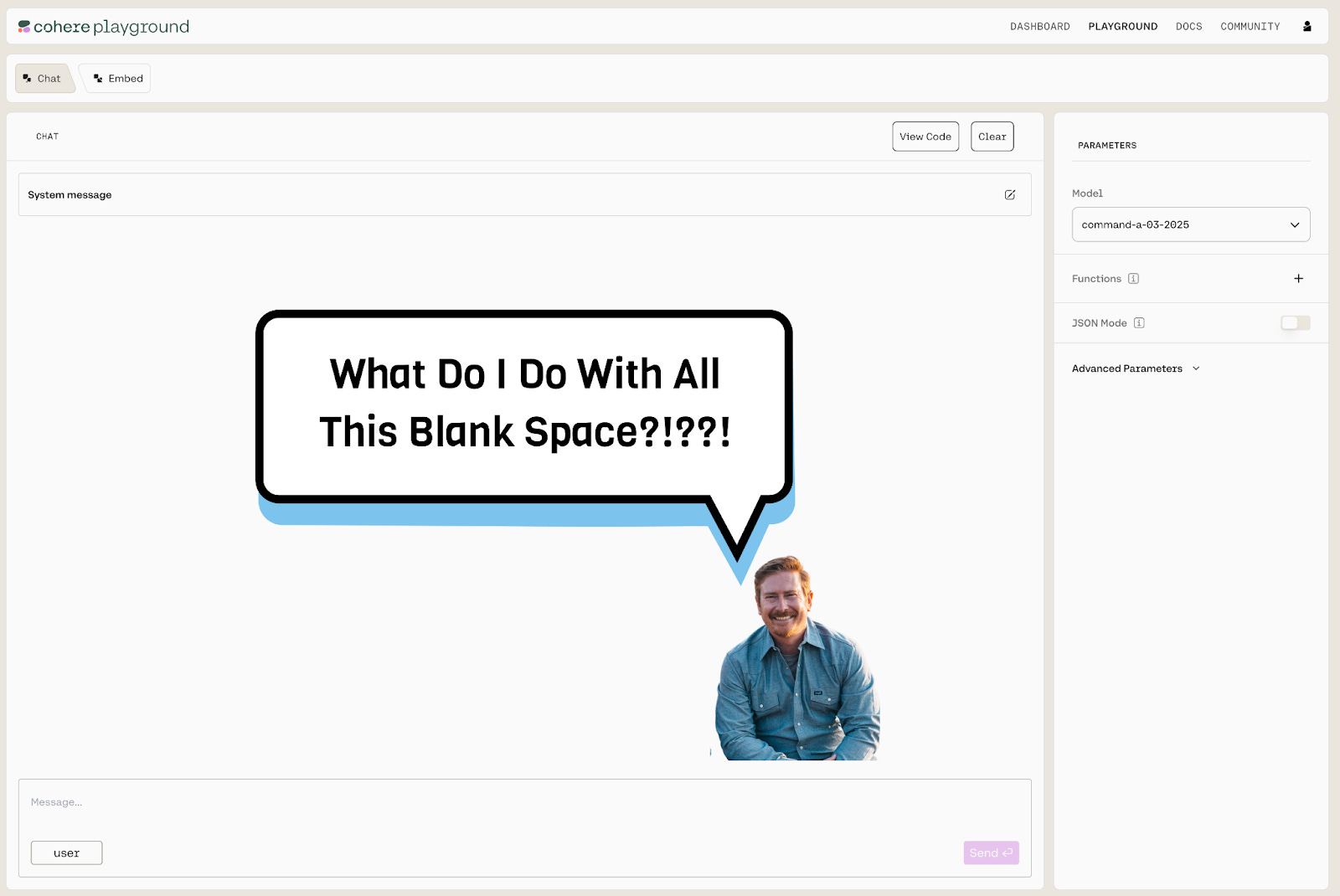Viewport: 1340px width, 896px height.
Task: Click the CHAT panel heading
Action: point(48,136)
